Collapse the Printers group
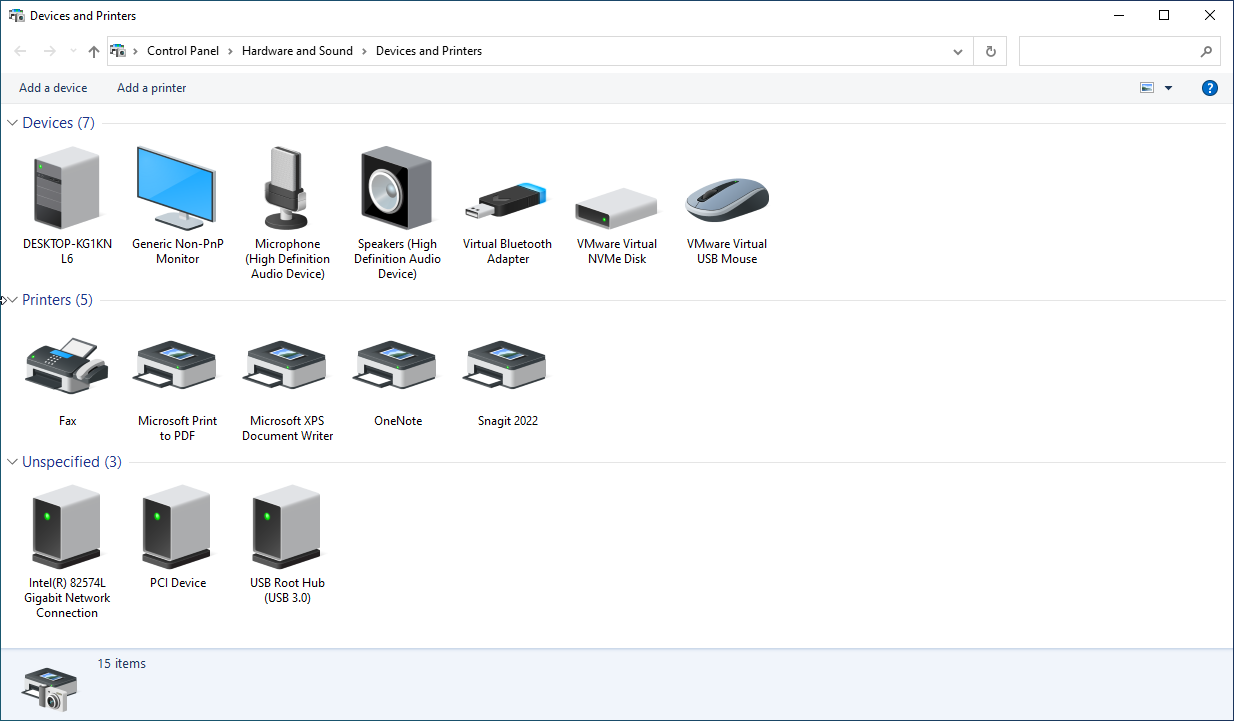This screenshot has height=721, width=1234. pyautogui.click(x=13, y=300)
